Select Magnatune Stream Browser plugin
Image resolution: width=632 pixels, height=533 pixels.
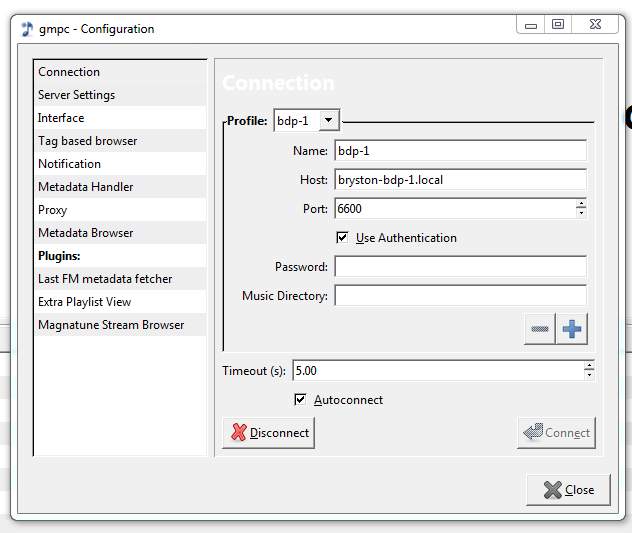coord(111,325)
